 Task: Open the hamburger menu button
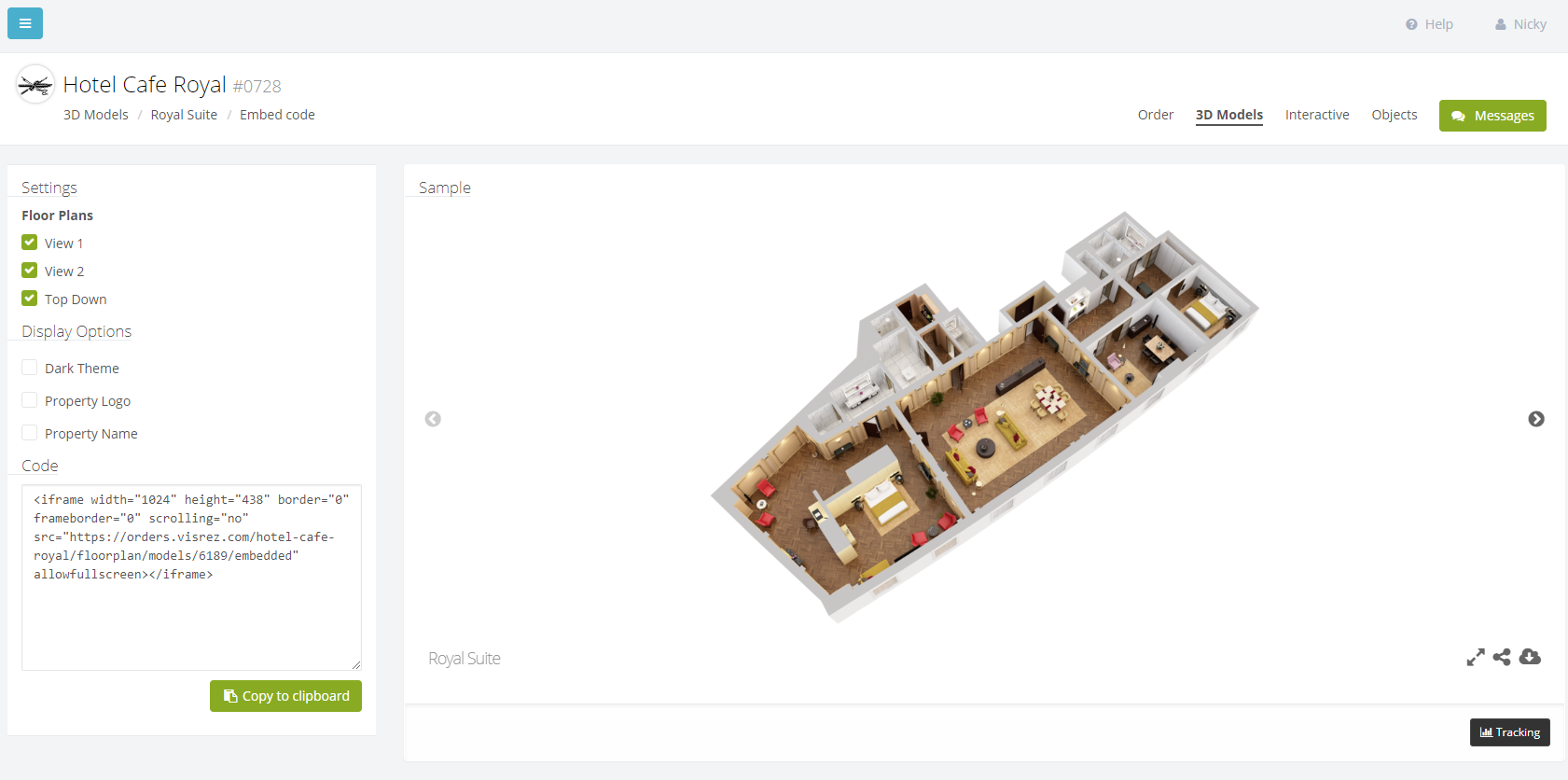[25, 23]
